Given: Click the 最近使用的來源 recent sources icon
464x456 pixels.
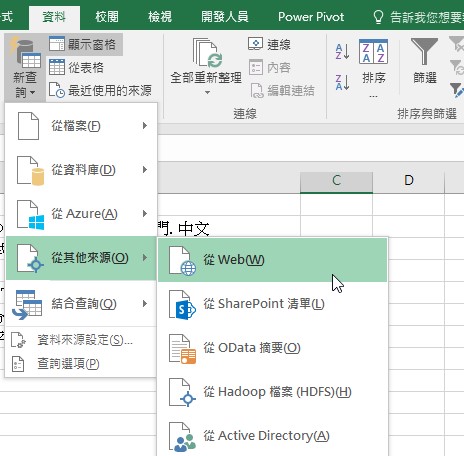Looking at the screenshot, I should 57,90.
